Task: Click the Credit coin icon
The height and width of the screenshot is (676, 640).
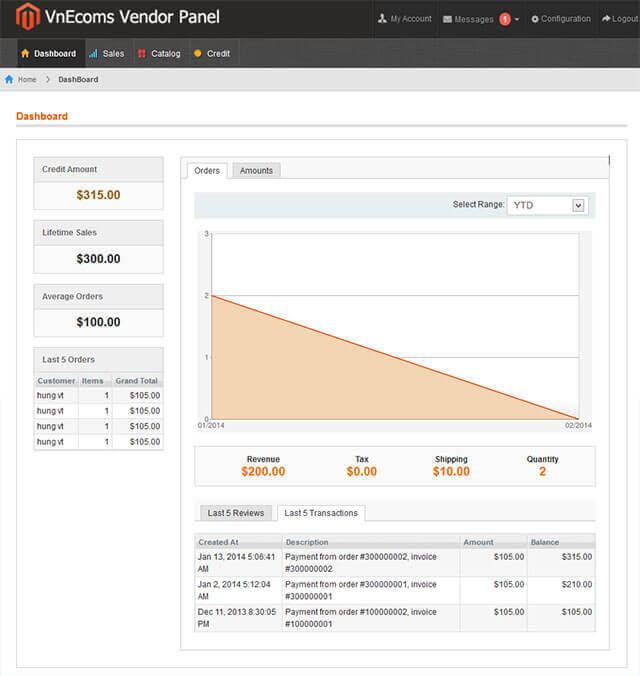Action: coord(198,53)
